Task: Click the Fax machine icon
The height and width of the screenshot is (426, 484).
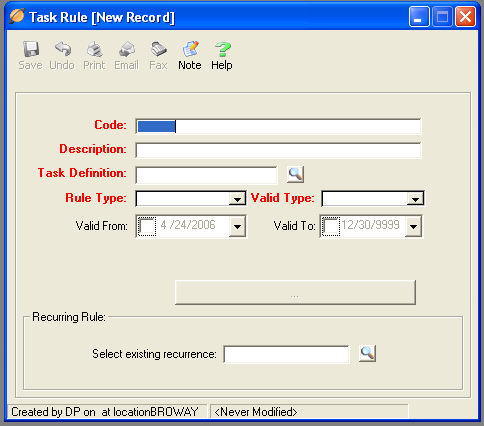Action: [x=158, y=49]
